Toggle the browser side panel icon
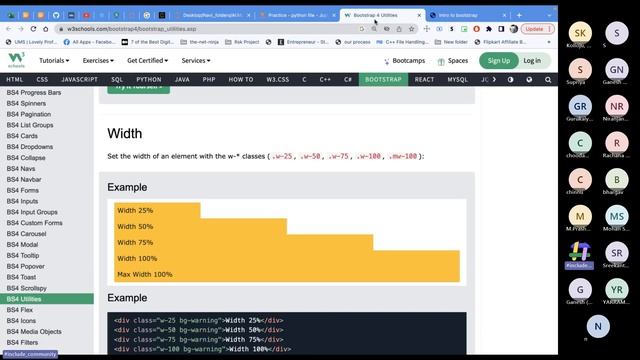Image resolution: width=640 pixels, height=360 pixels. 501,29
